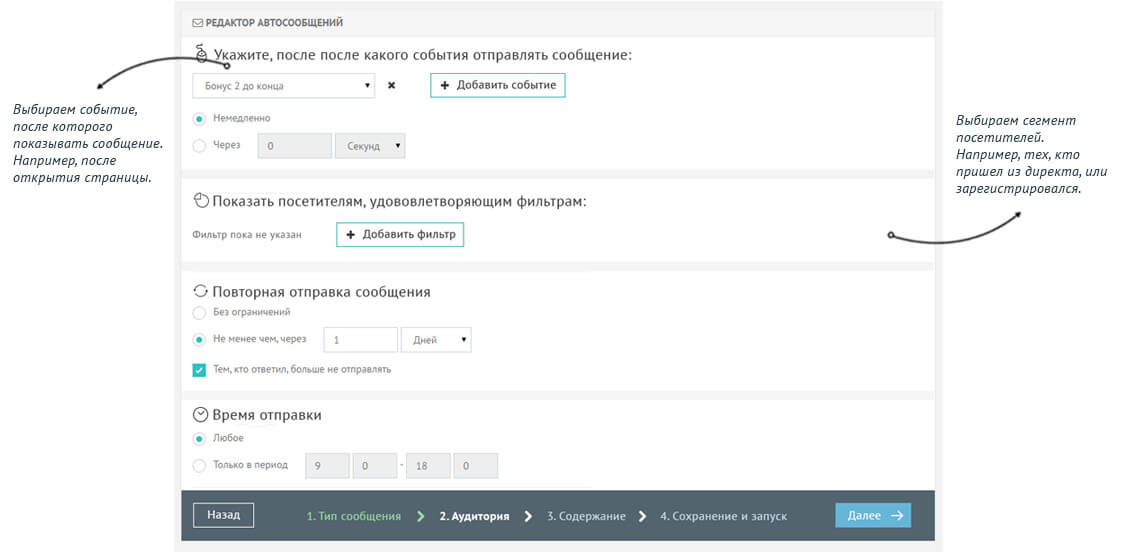Click the repeat interval field containing 1

pyautogui.click(x=360, y=340)
